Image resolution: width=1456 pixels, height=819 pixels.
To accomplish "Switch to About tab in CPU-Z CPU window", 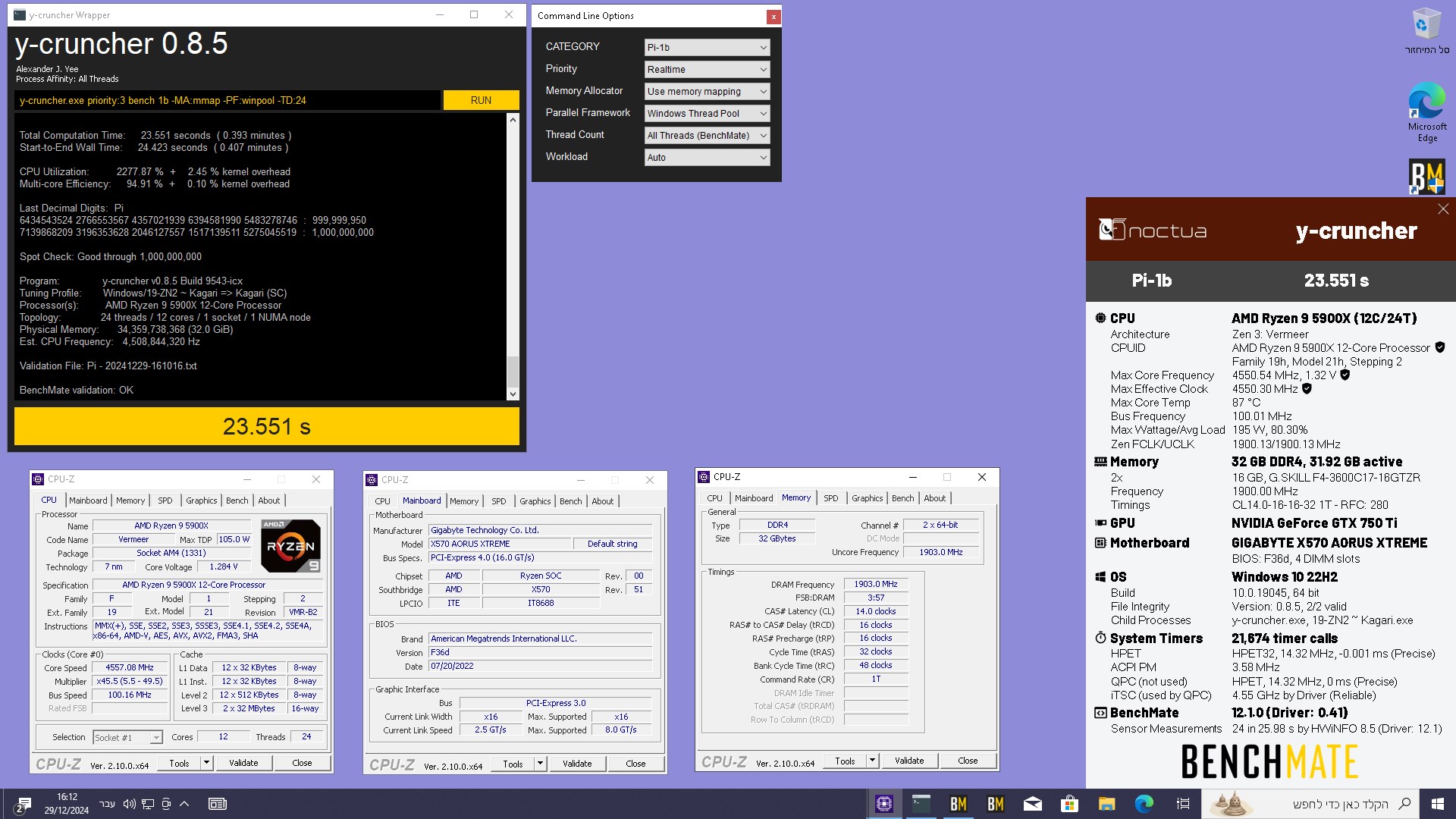I will [269, 500].
